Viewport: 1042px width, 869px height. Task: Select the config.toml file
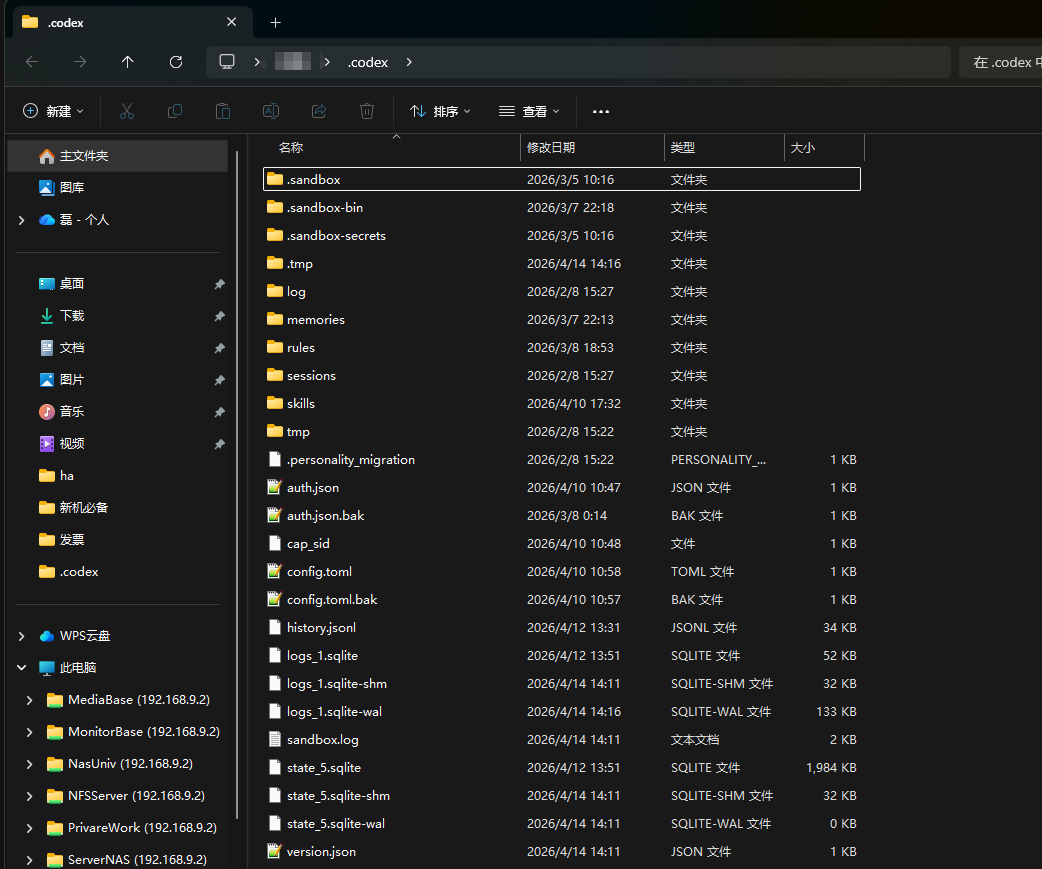tap(562, 571)
